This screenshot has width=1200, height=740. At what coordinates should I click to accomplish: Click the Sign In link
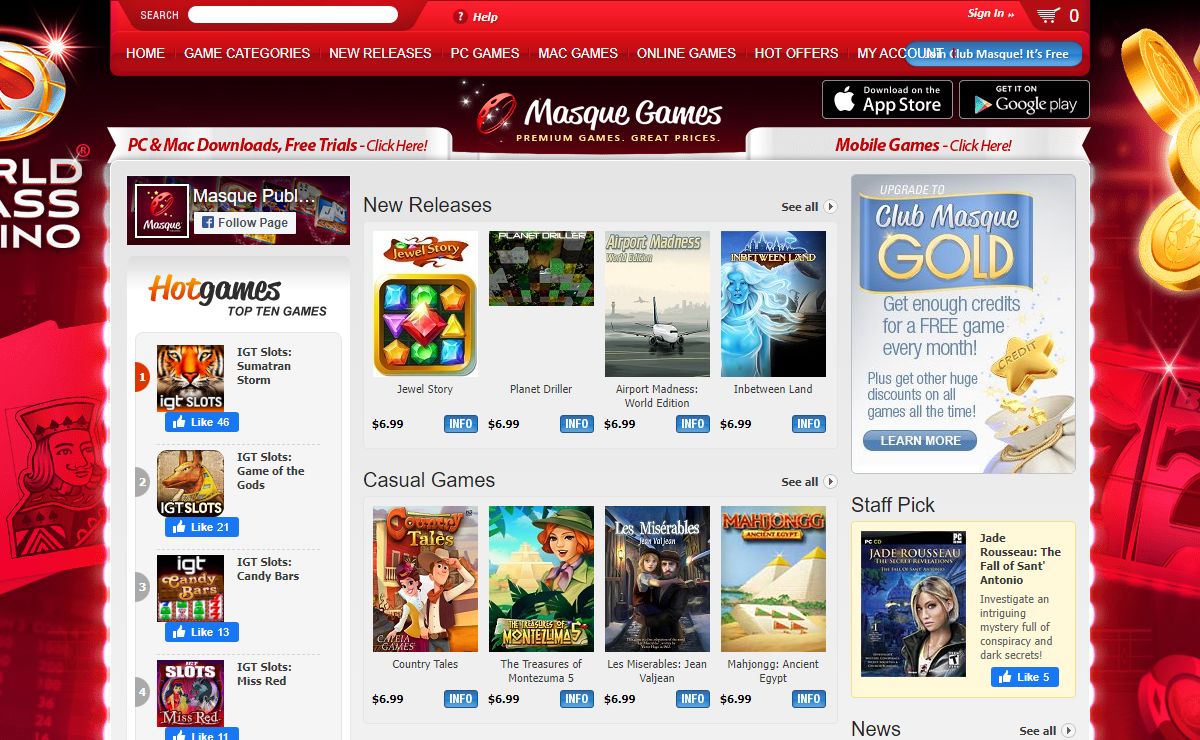990,14
